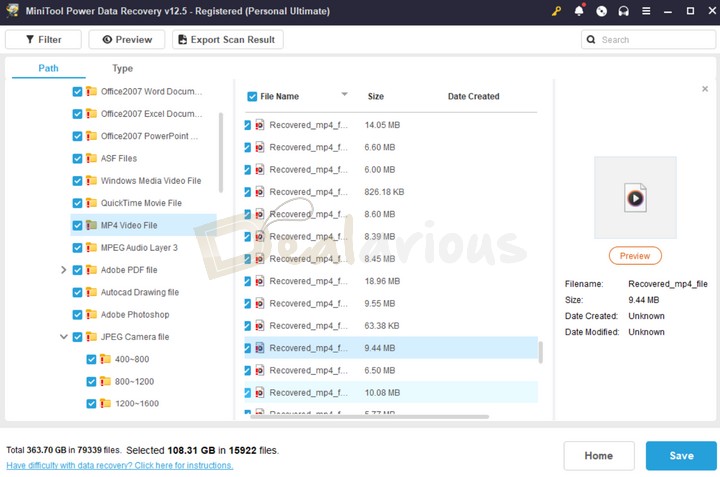Viewport: 720px width, 477px height.
Task: Click the file list vertical scrollbar
Action: (x=540, y=352)
